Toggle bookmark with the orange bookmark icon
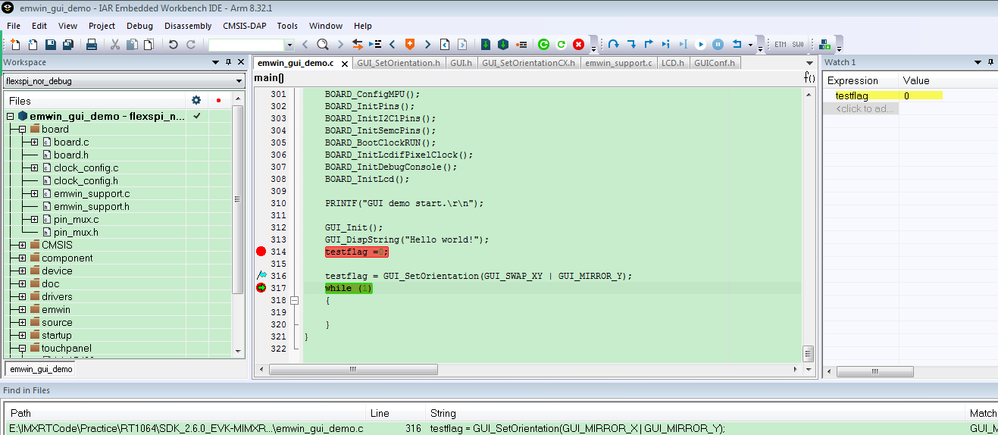Image resolution: width=998 pixels, height=435 pixels. pos(409,45)
